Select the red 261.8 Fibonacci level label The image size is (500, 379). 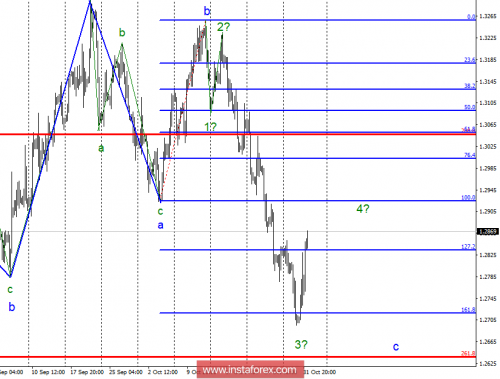click(x=468, y=353)
